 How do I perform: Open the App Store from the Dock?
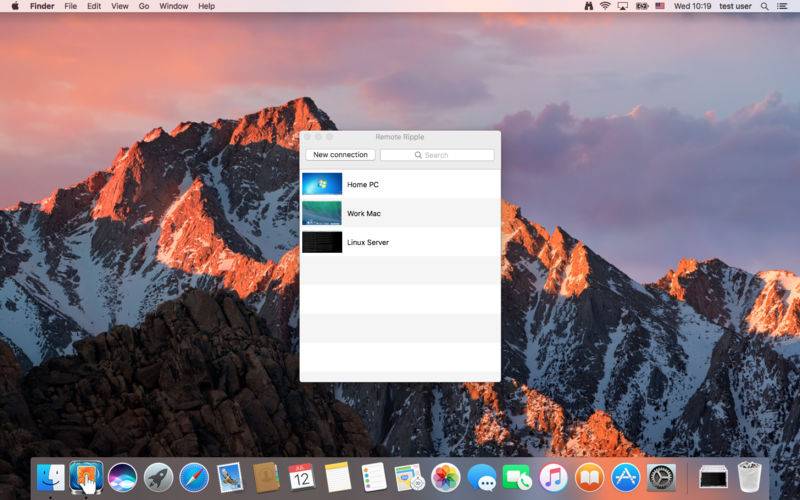[x=625, y=477]
